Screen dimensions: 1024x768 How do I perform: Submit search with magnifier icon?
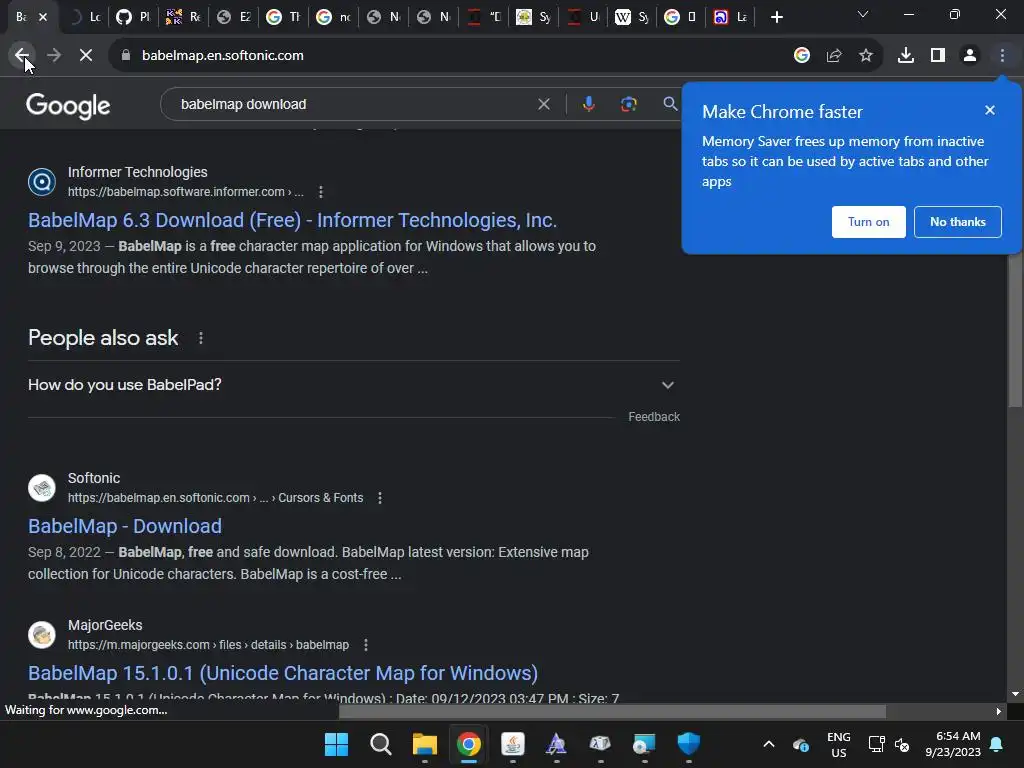tap(670, 104)
